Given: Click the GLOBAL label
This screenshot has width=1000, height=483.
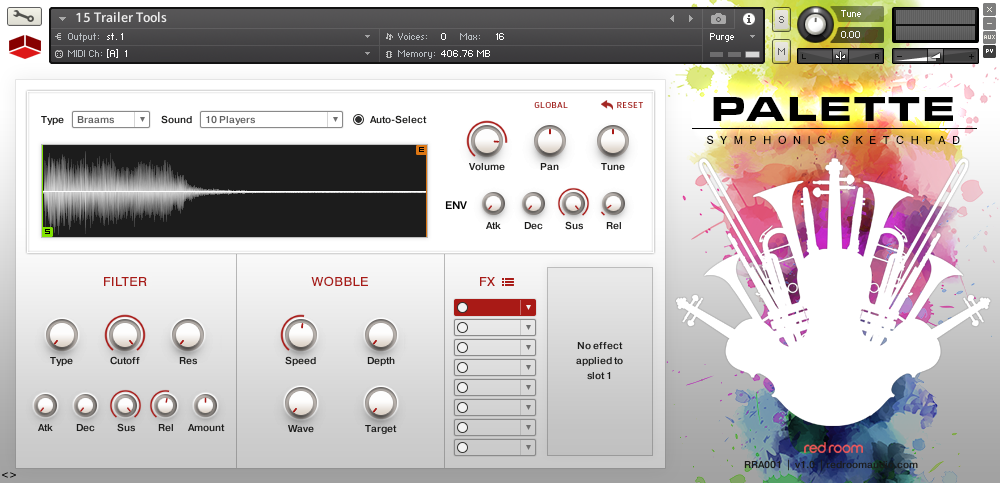Looking at the screenshot, I should (551, 105).
